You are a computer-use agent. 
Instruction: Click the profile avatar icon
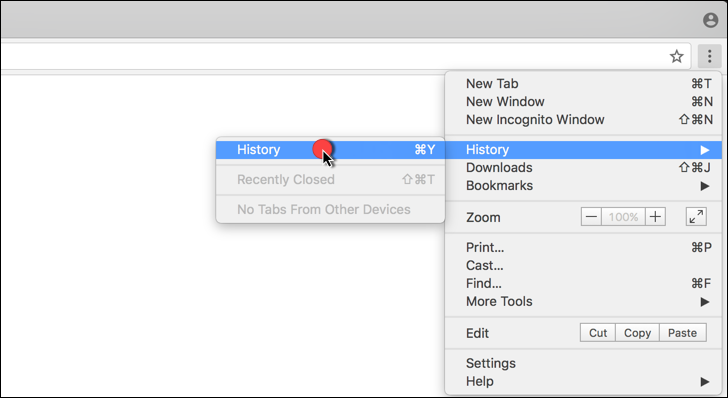tap(710, 20)
